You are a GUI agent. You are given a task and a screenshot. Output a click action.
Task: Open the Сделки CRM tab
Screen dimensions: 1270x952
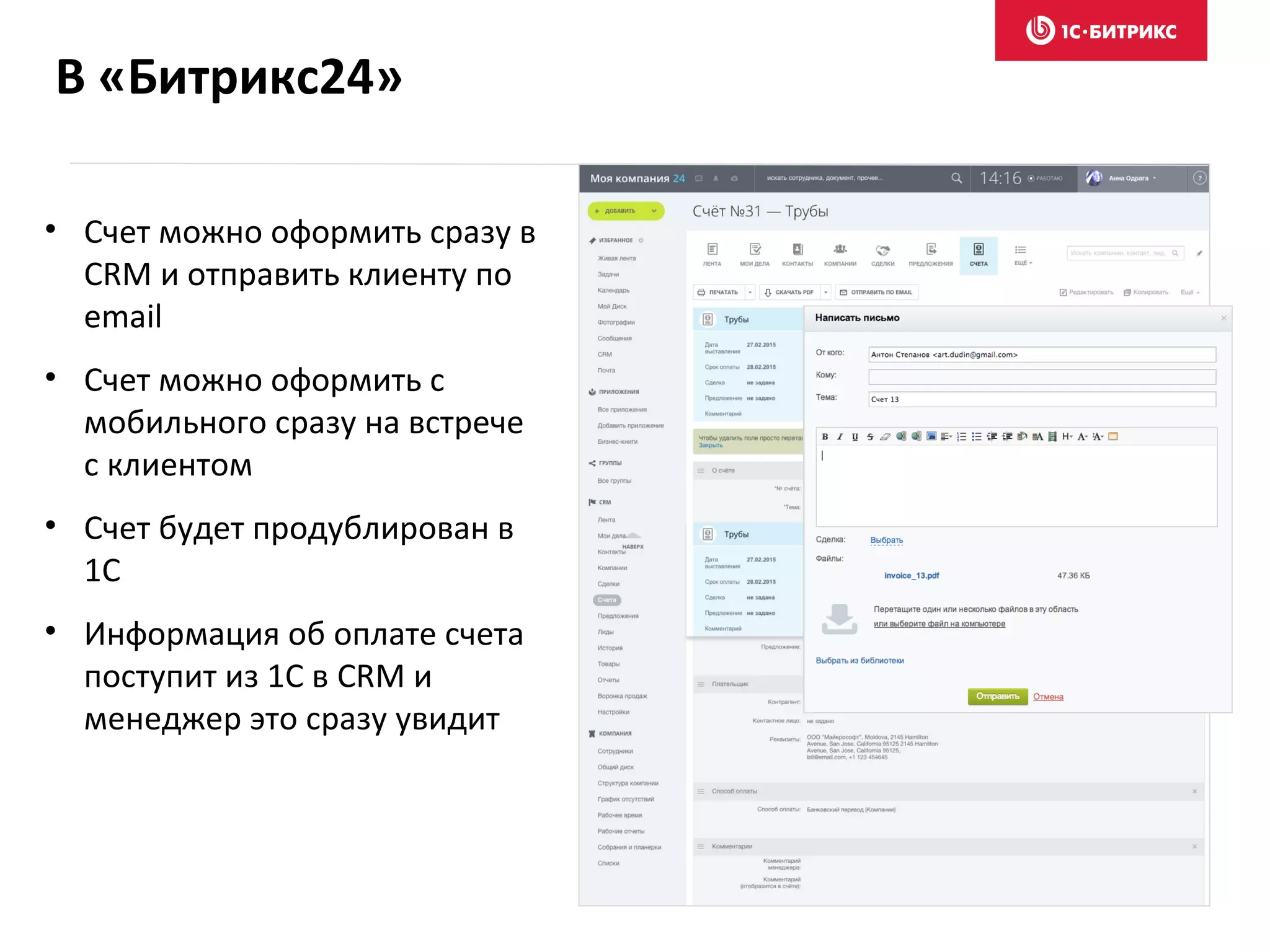click(x=882, y=255)
